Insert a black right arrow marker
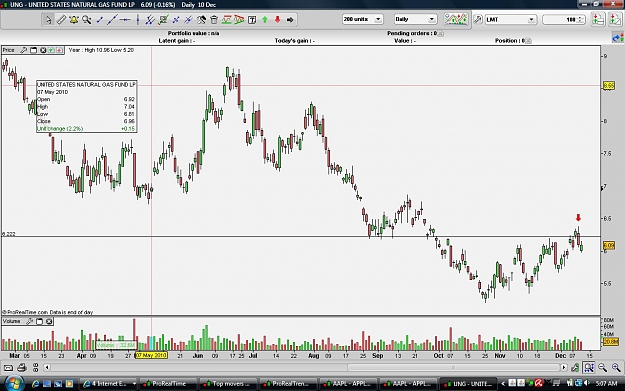This screenshot has width=625, height=391. tap(290, 20)
